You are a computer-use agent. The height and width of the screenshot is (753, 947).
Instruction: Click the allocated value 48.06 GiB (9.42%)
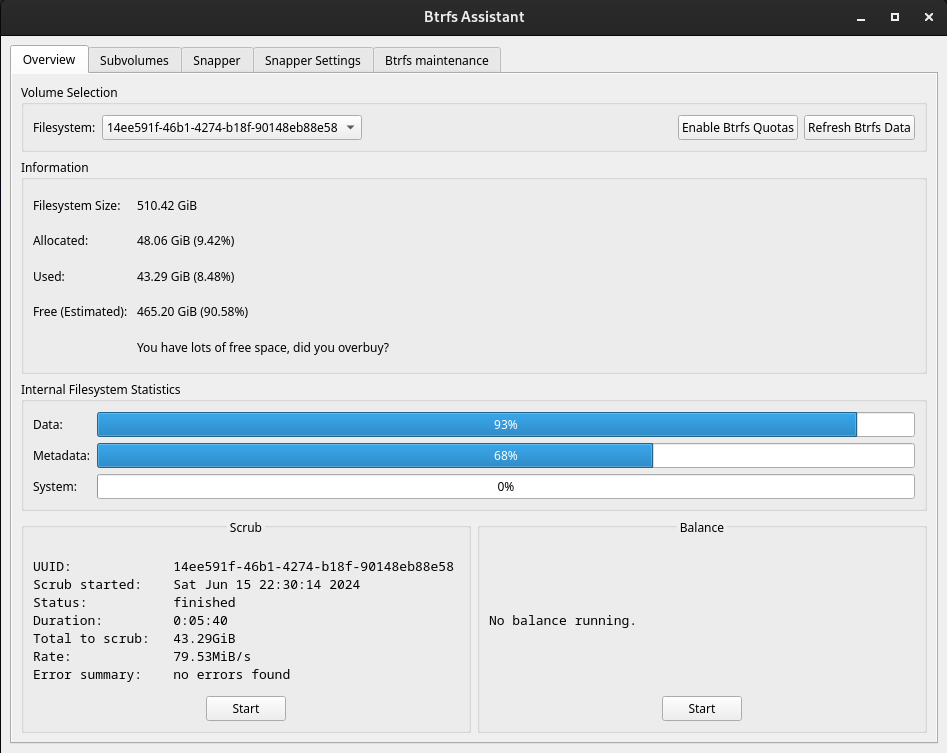(185, 240)
